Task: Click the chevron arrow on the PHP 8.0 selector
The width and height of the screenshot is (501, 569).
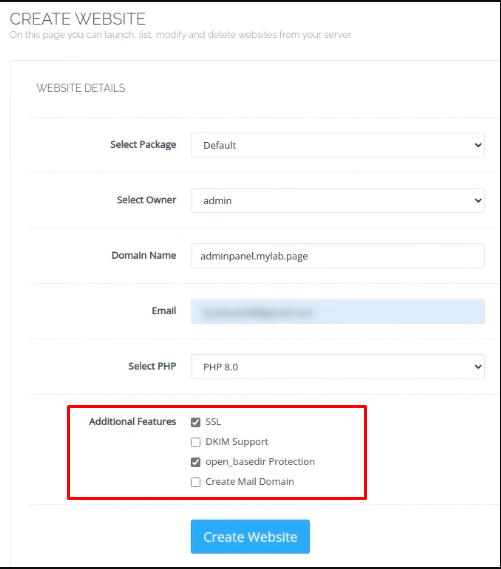Action: (x=478, y=367)
